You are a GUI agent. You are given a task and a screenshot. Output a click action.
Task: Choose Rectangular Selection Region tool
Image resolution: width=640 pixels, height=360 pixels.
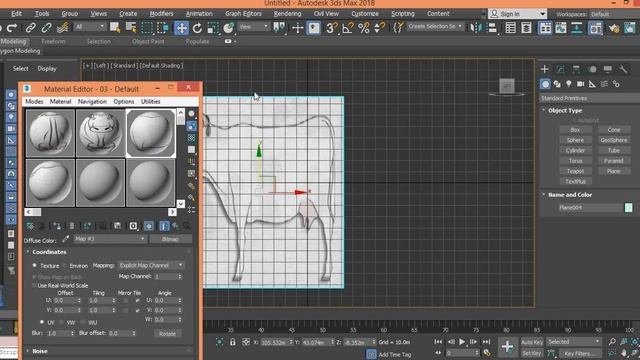point(147,28)
